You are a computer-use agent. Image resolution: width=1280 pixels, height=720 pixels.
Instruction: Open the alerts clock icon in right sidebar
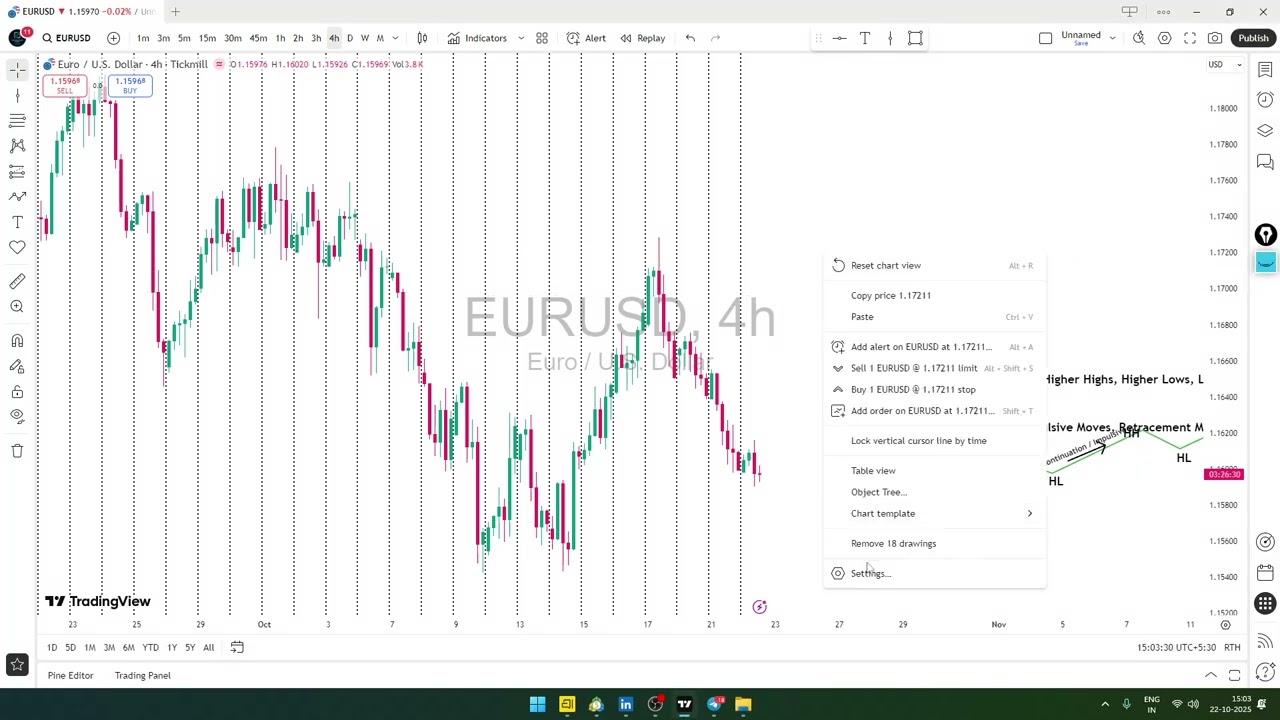1265,99
